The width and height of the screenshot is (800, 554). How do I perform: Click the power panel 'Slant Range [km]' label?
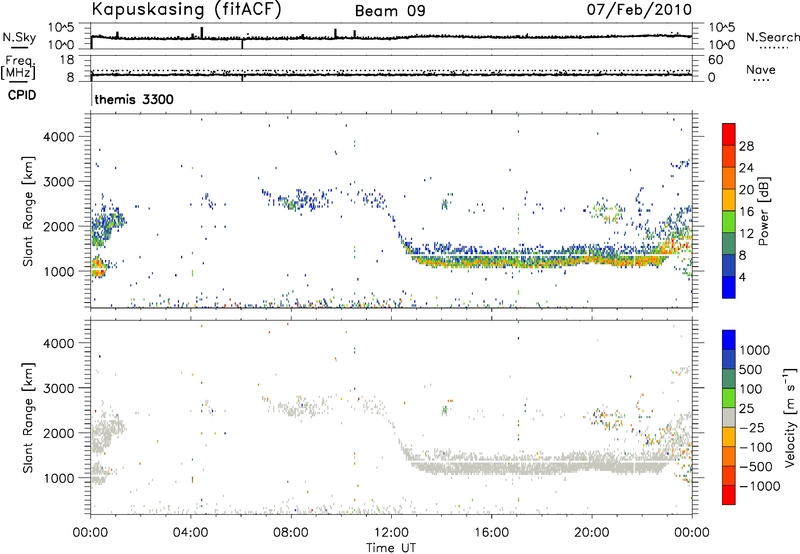[28, 211]
